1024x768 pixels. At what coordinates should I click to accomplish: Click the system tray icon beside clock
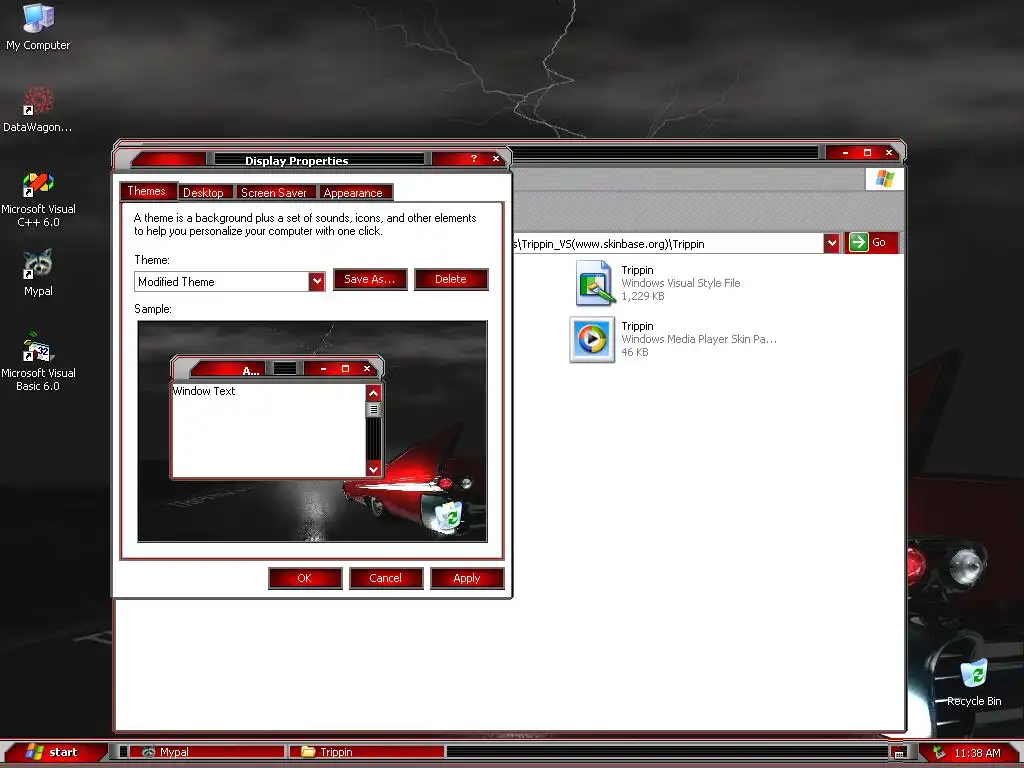pyautogui.click(x=939, y=752)
